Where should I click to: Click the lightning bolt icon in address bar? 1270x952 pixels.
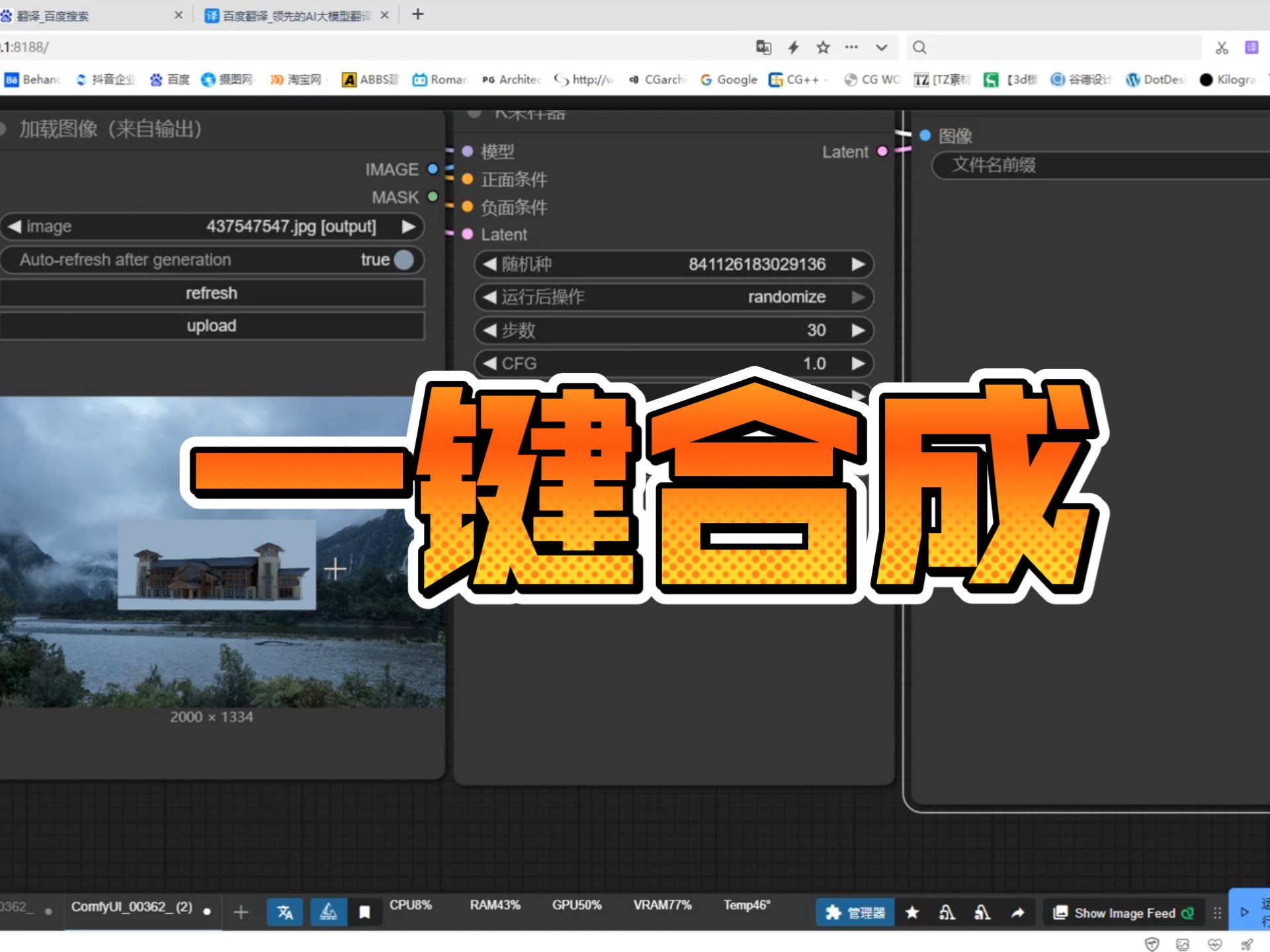click(793, 47)
